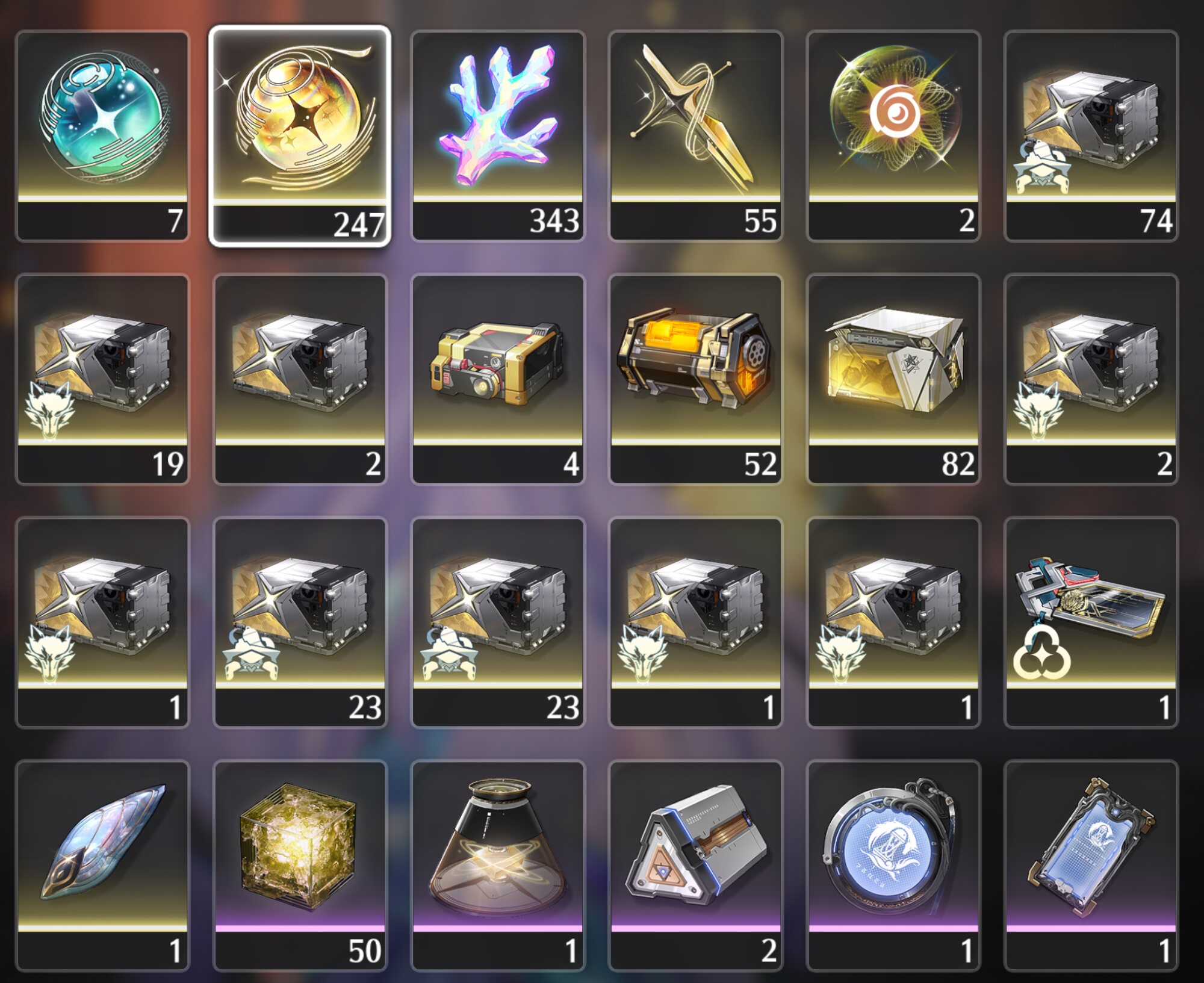The image size is (1204, 983).
Task: Select the spiral emblem orb with count 2
Action: [x=893, y=136]
